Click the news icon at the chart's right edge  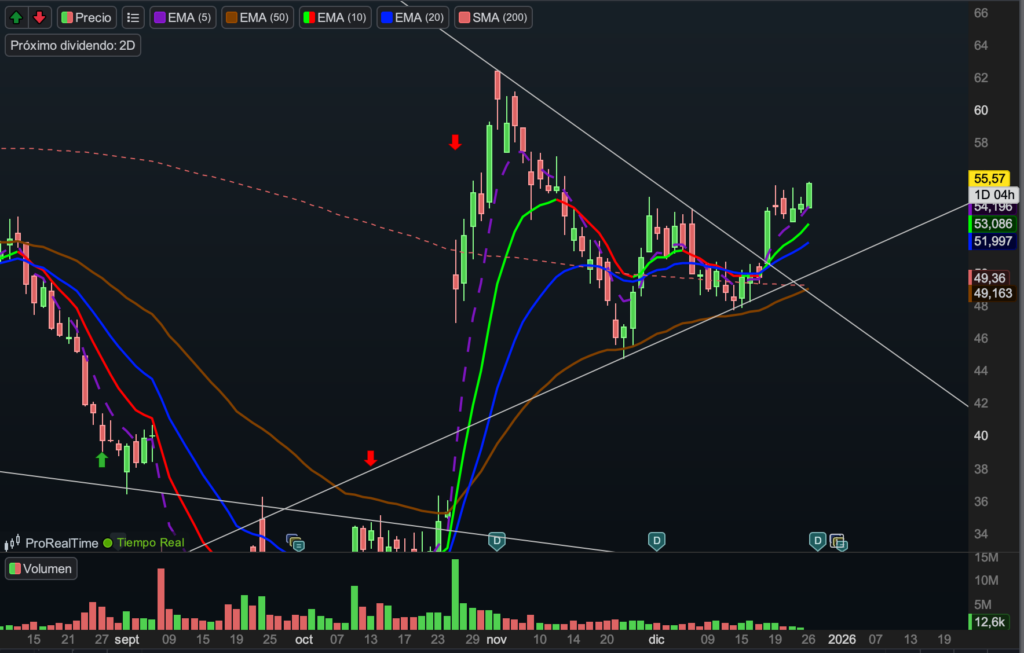(x=838, y=542)
